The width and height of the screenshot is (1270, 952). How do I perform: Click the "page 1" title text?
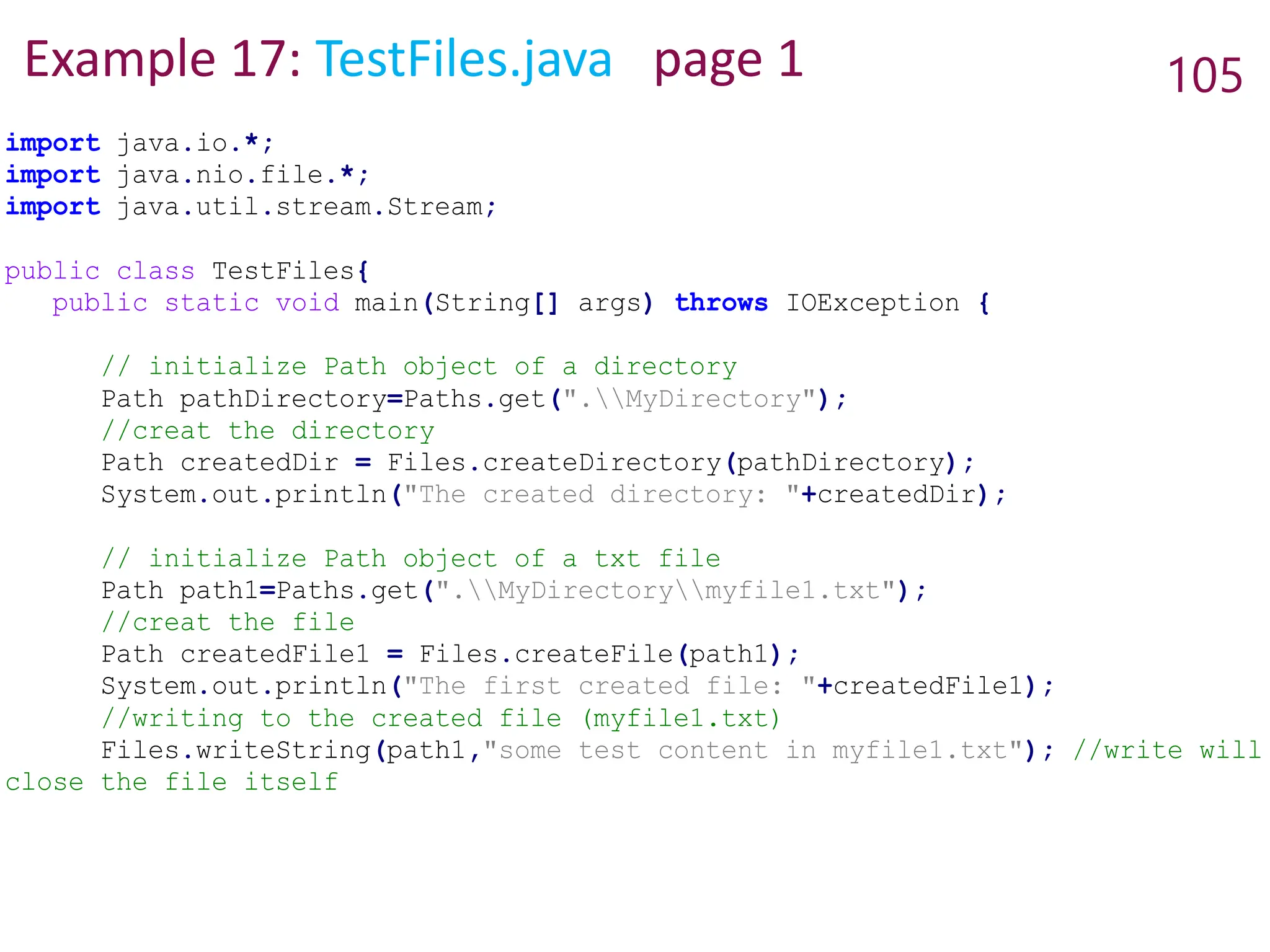click(x=729, y=61)
